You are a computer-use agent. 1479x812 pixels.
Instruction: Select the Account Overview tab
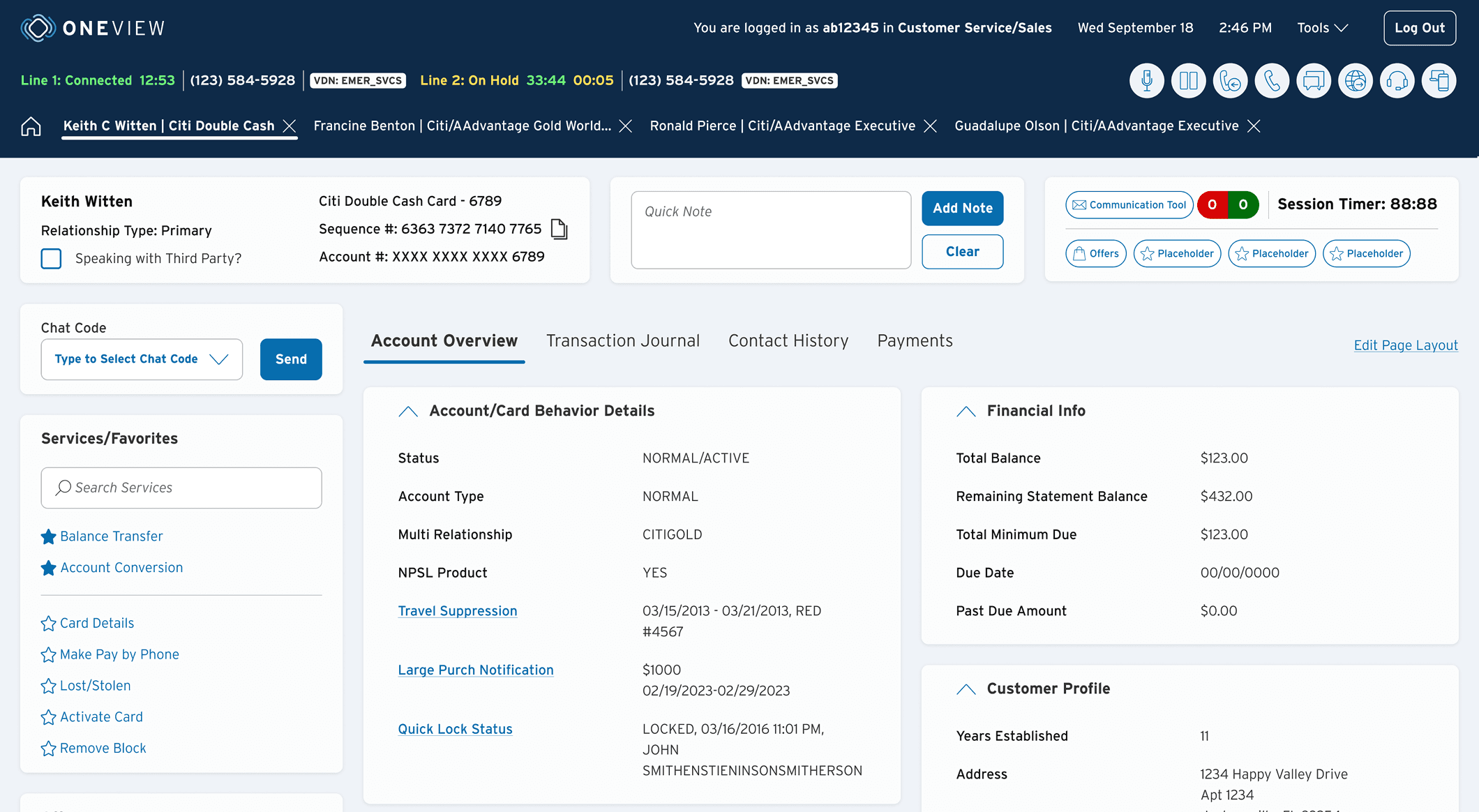444,341
